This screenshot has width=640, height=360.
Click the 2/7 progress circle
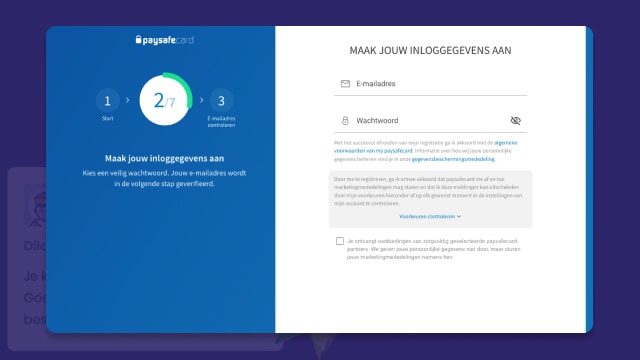(165, 100)
